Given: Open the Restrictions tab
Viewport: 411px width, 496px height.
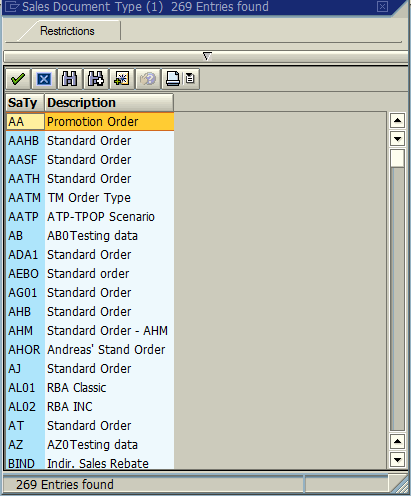Looking at the screenshot, I should pos(67,31).
